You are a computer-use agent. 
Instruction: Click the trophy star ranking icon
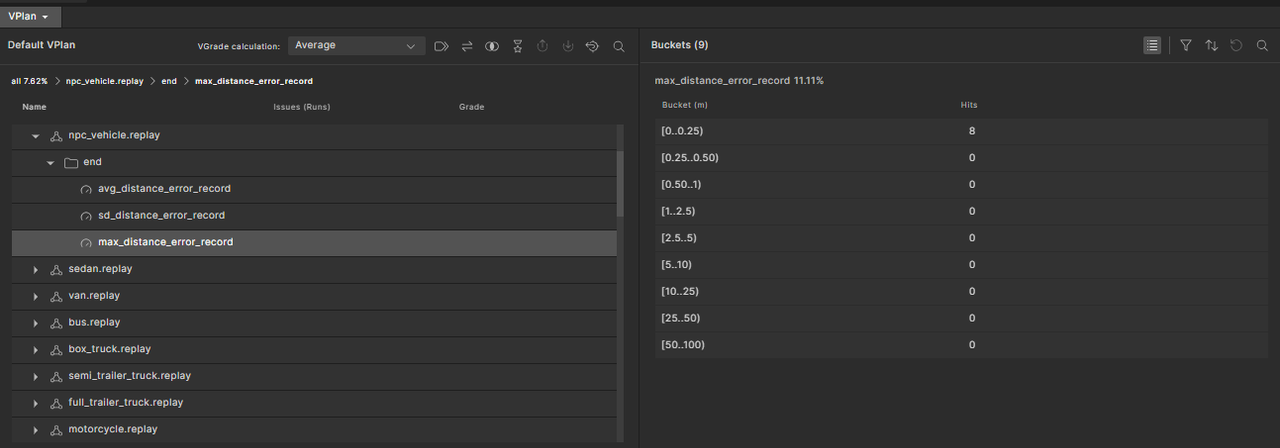tap(517, 46)
